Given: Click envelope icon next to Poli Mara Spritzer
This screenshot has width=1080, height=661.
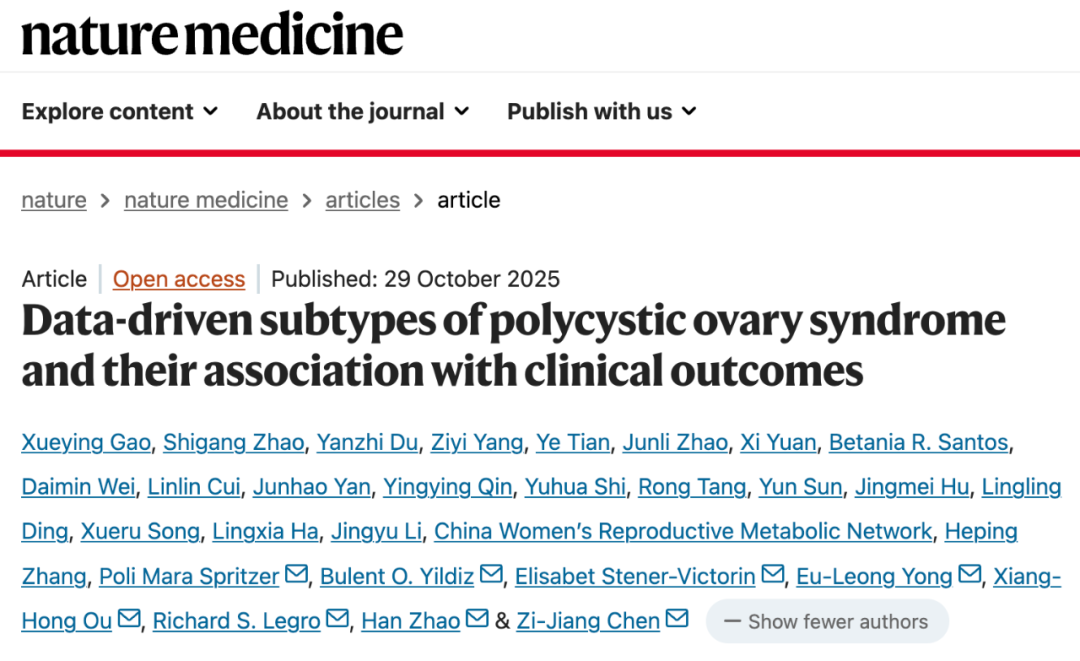Looking at the screenshot, I should [x=296, y=575].
